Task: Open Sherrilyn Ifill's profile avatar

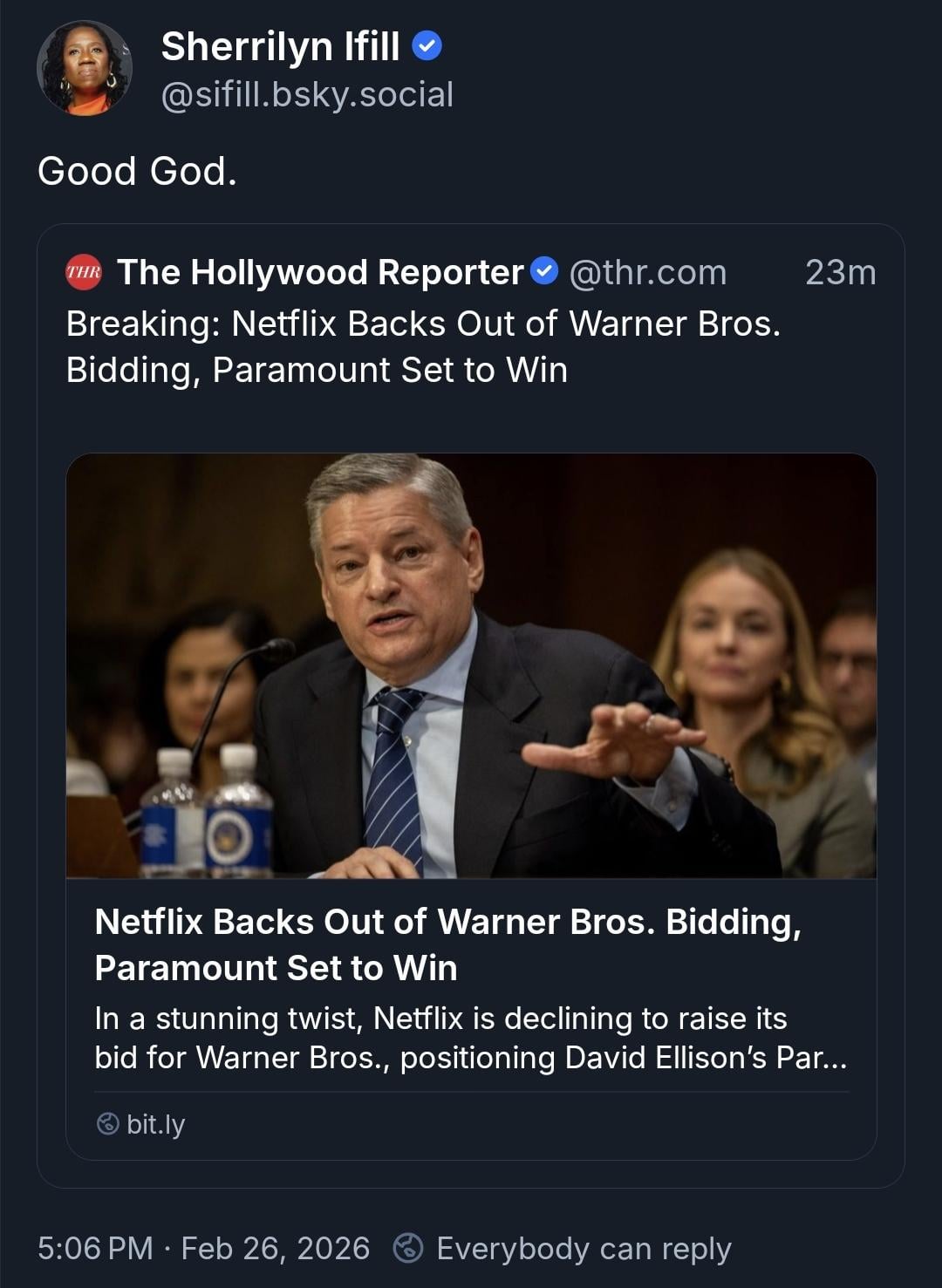Action: pos(85,68)
